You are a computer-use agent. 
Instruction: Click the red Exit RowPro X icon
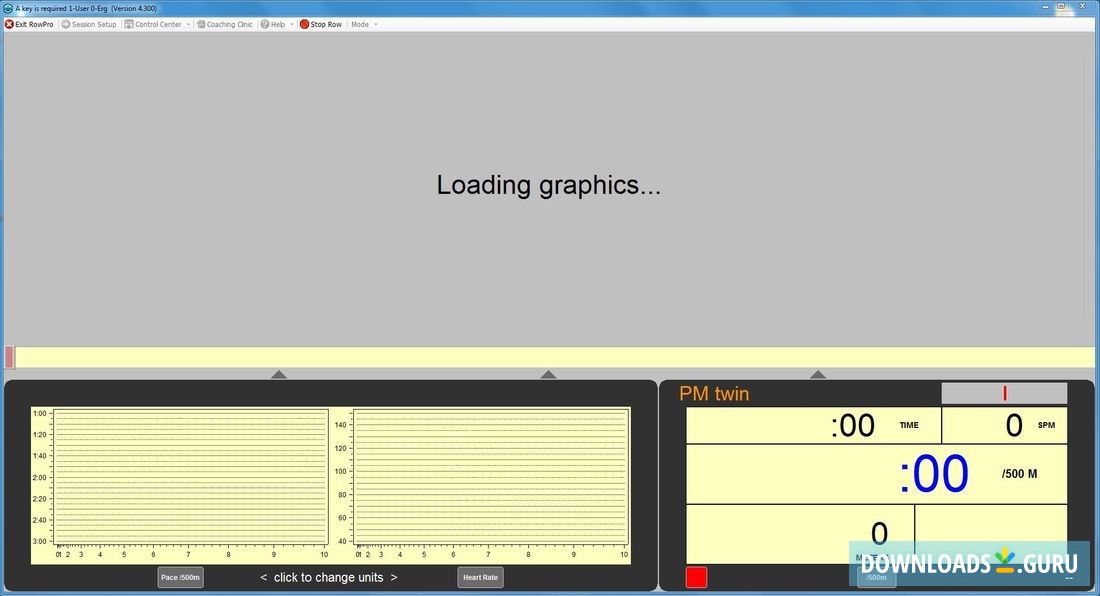pyautogui.click(x=9, y=24)
